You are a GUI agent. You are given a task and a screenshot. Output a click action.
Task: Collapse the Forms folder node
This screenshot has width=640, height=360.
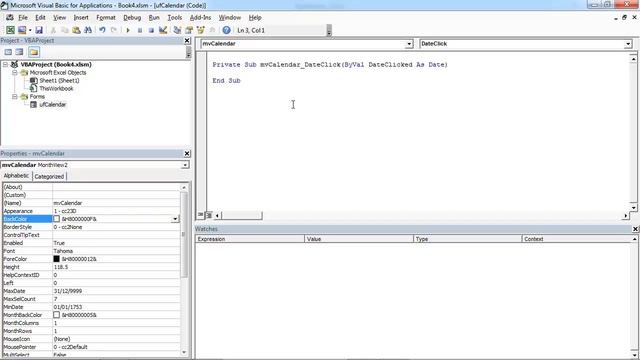[x=15, y=97]
